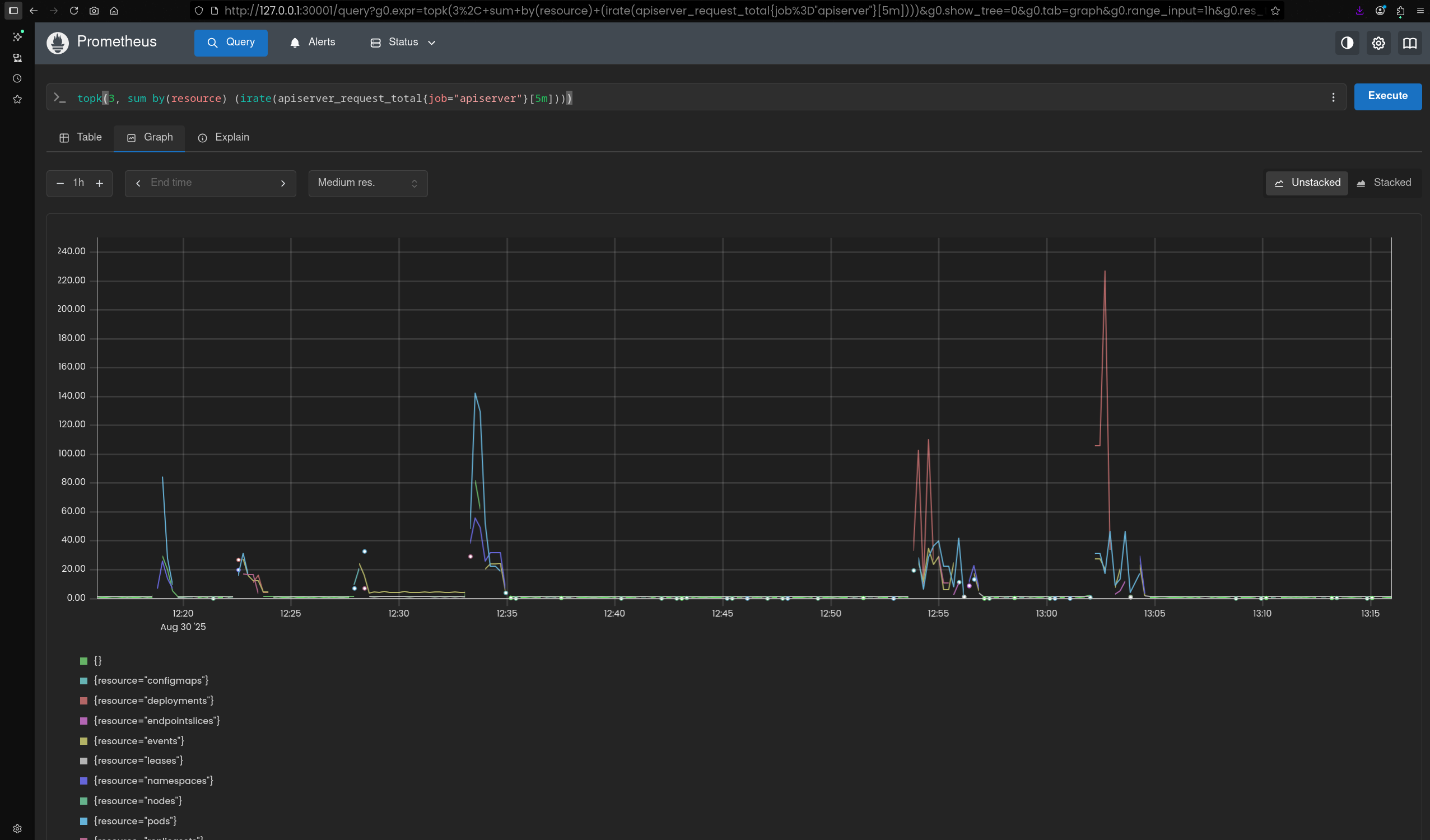
Task: Click the browser forward arrow
Action: click(53, 11)
